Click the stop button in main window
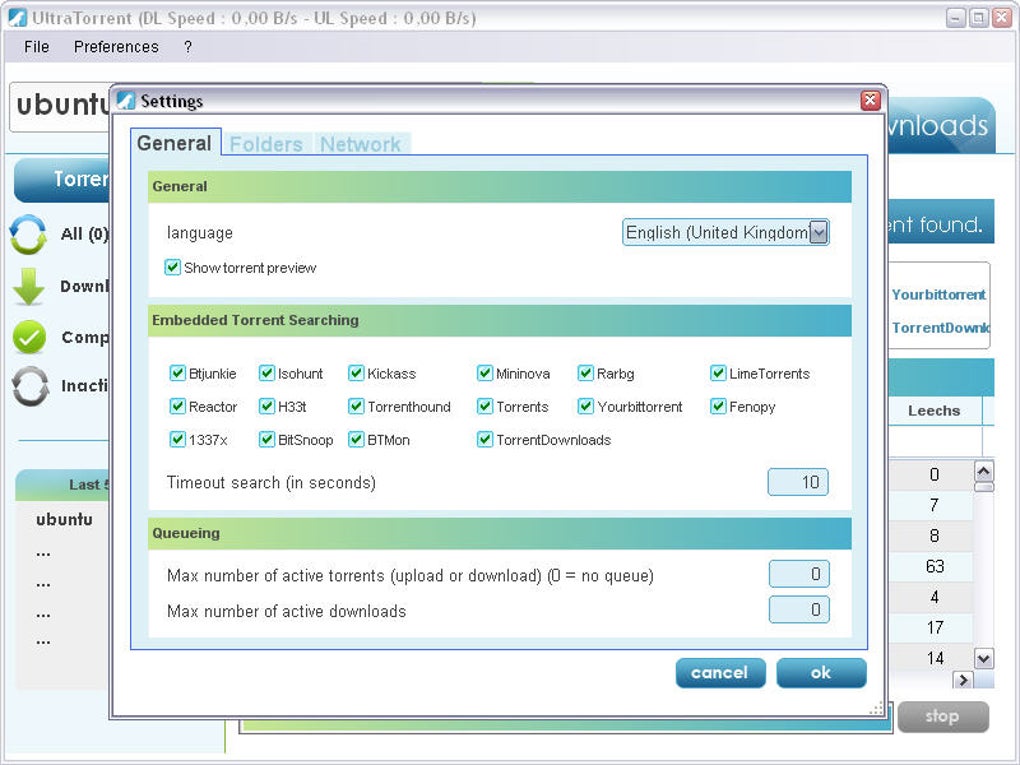The width and height of the screenshot is (1020, 765). coord(943,716)
